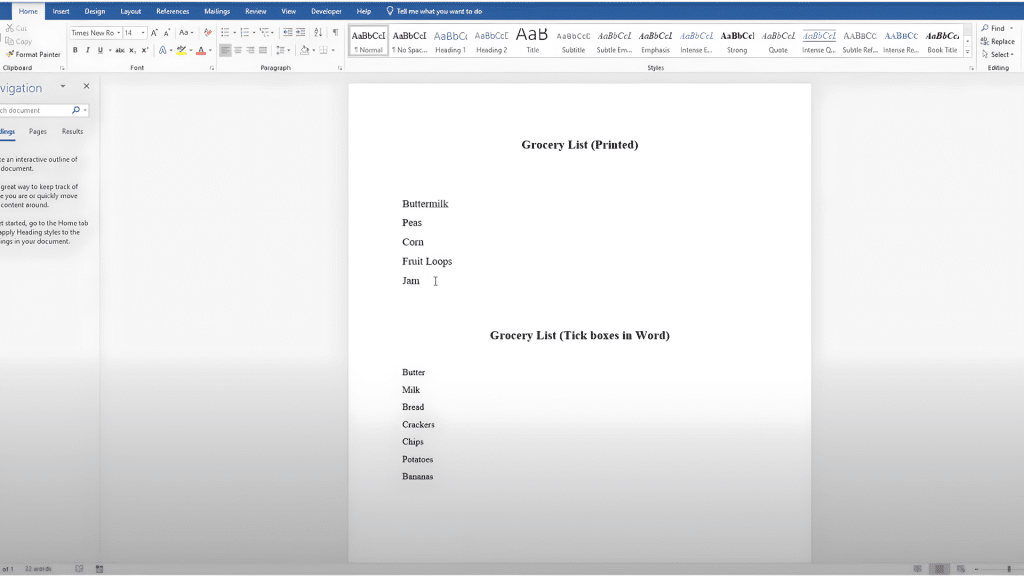Viewport: 1024px width, 576px height.
Task: Apply bullet list formatting
Action: pos(224,33)
